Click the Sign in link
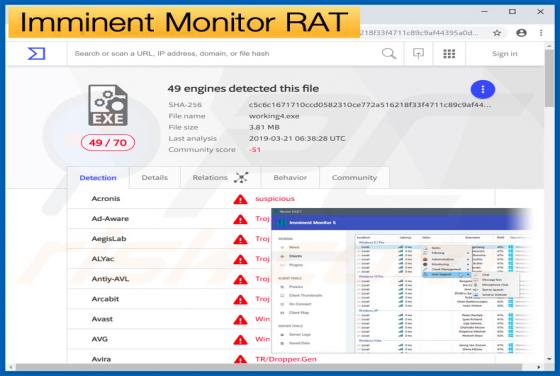This screenshot has height=376, width=560. 504,54
